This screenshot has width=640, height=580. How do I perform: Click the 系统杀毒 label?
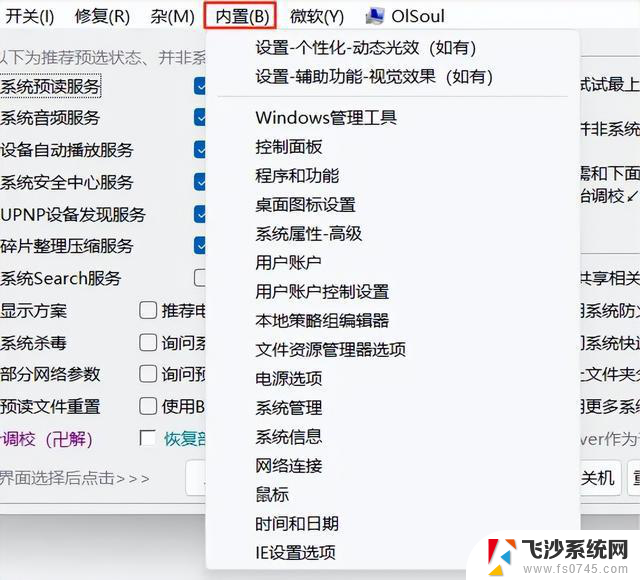click(x=33, y=342)
